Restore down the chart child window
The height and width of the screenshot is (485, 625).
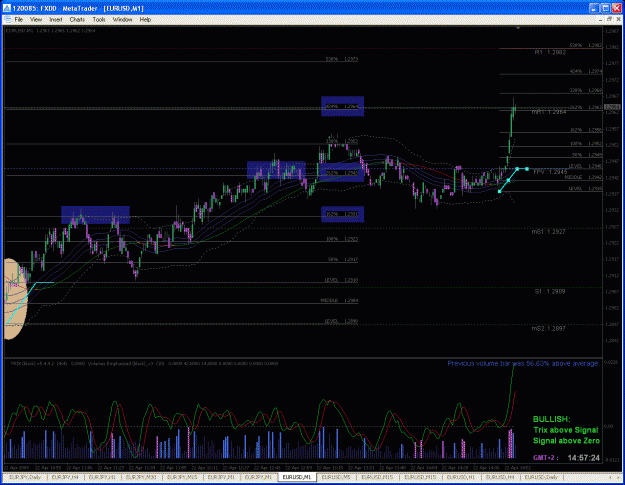(x=609, y=19)
